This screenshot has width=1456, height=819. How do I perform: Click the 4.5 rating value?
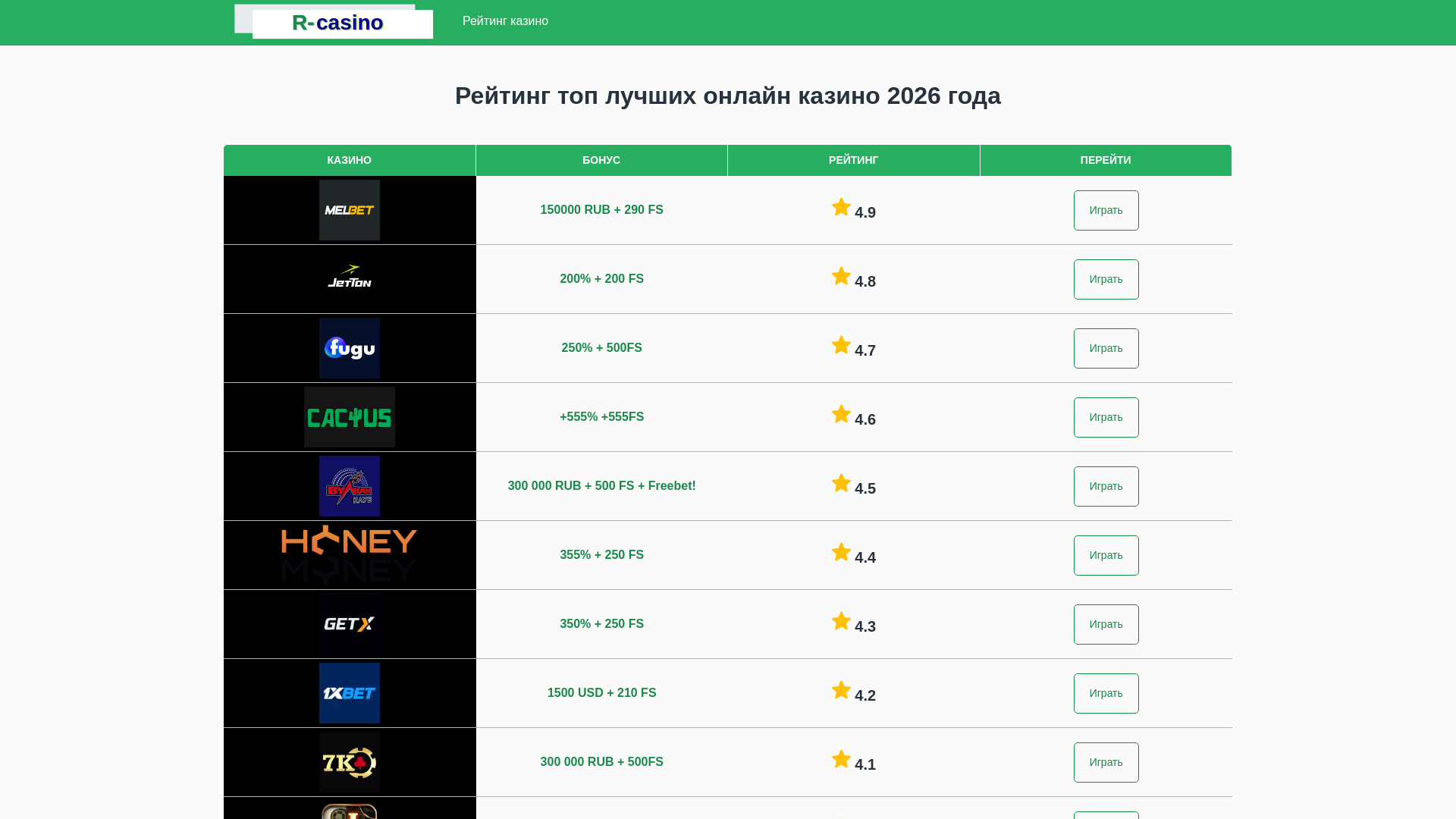coord(865,488)
